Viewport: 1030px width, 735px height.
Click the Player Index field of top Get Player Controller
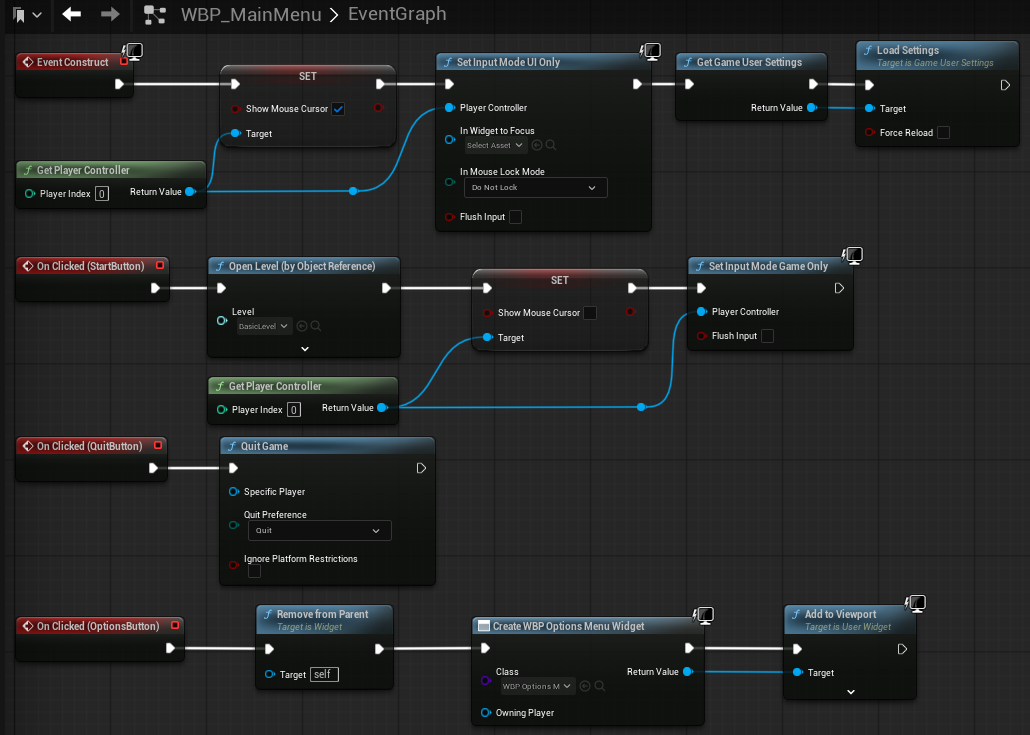tap(102, 194)
